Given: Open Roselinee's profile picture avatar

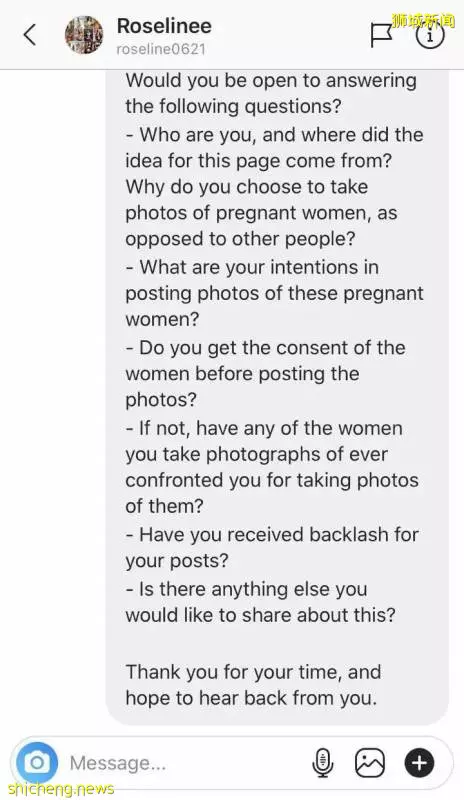Looking at the screenshot, I should coord(84,35).
